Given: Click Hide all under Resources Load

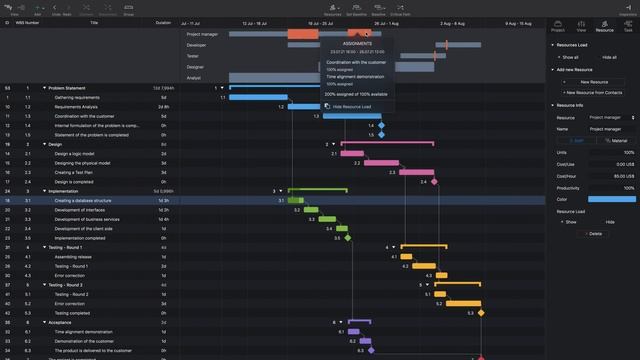Looking at the screenshot, I should (609, 58).
